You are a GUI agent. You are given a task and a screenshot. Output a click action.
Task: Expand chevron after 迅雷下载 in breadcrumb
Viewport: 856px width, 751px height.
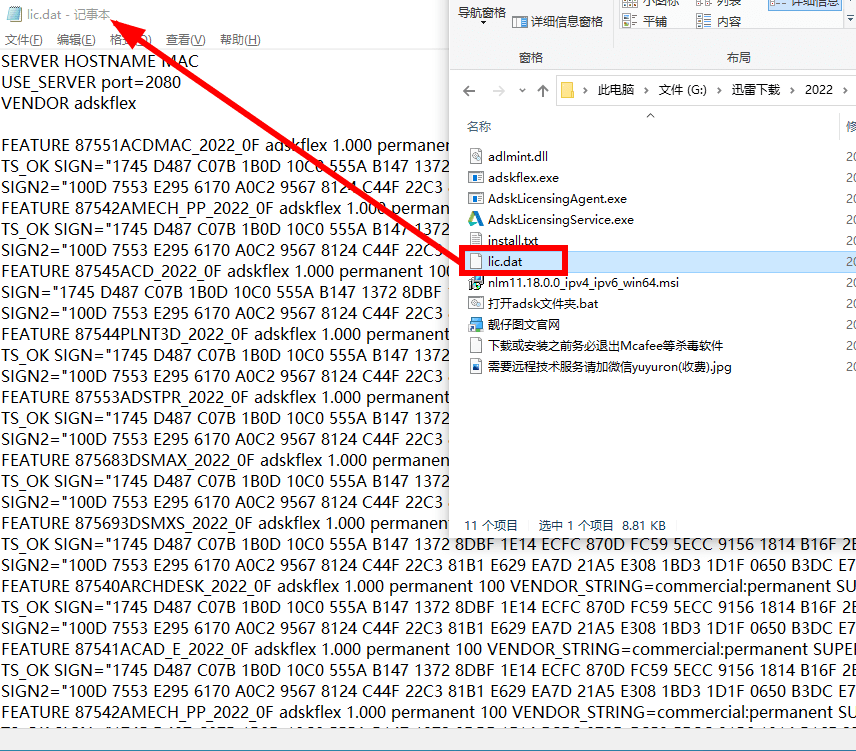792,91
